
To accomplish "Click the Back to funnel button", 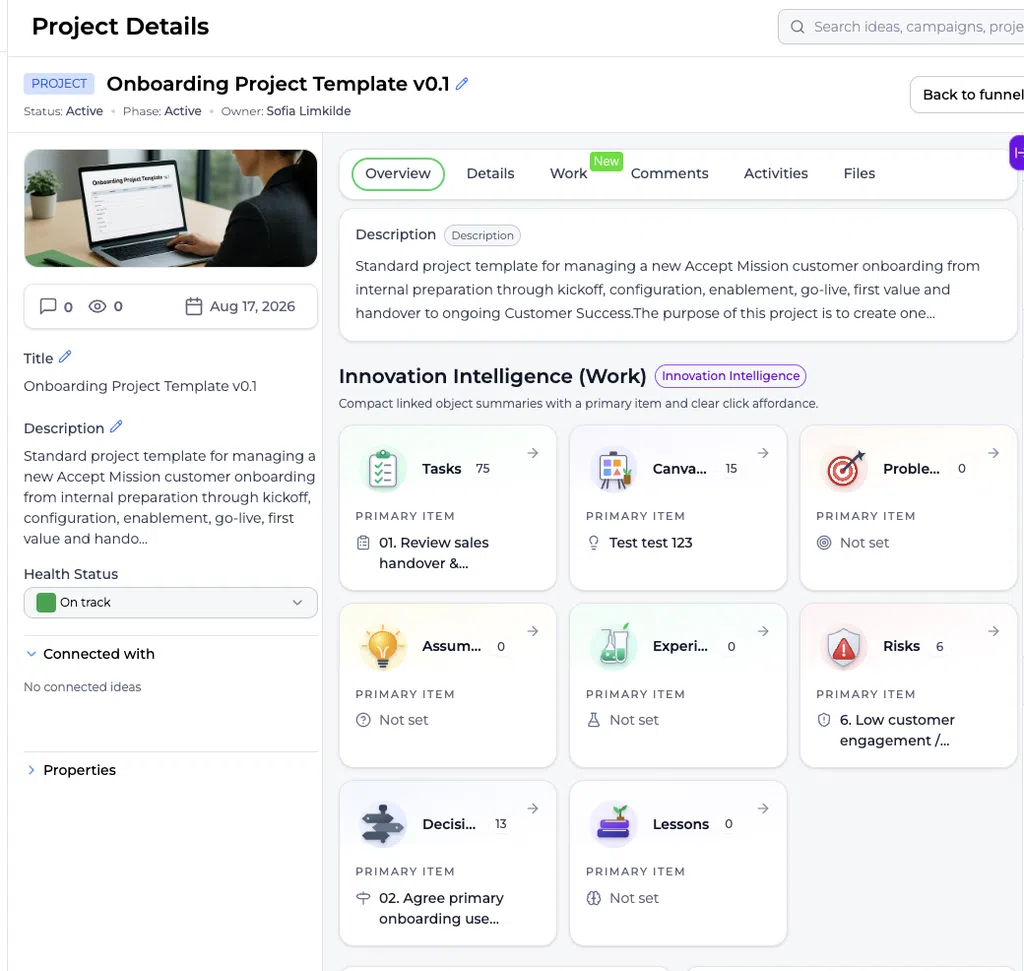I will tap(968, 95).
